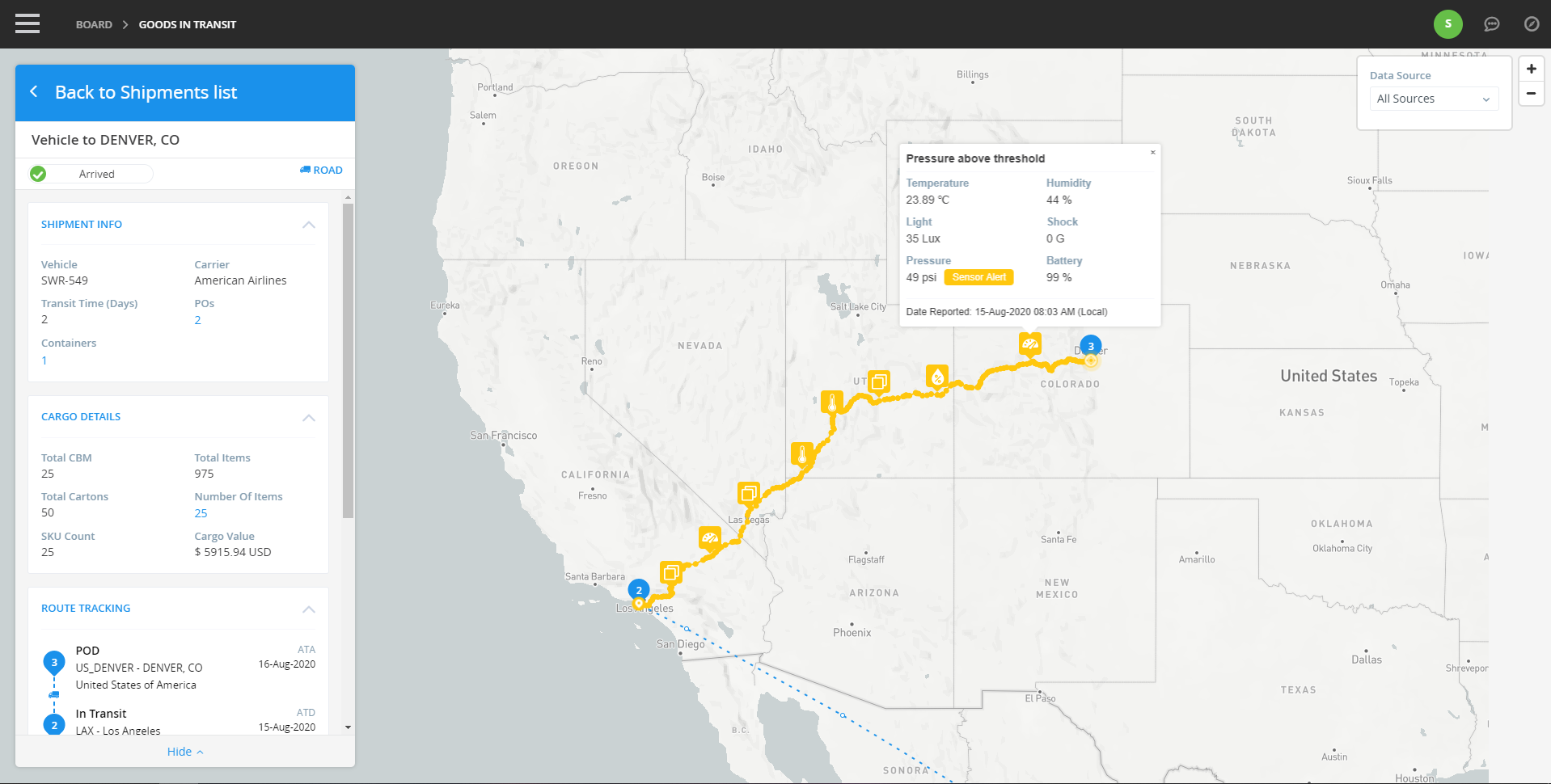
Task: Open the chat messages icon
Action: (x=1491, y=24)
